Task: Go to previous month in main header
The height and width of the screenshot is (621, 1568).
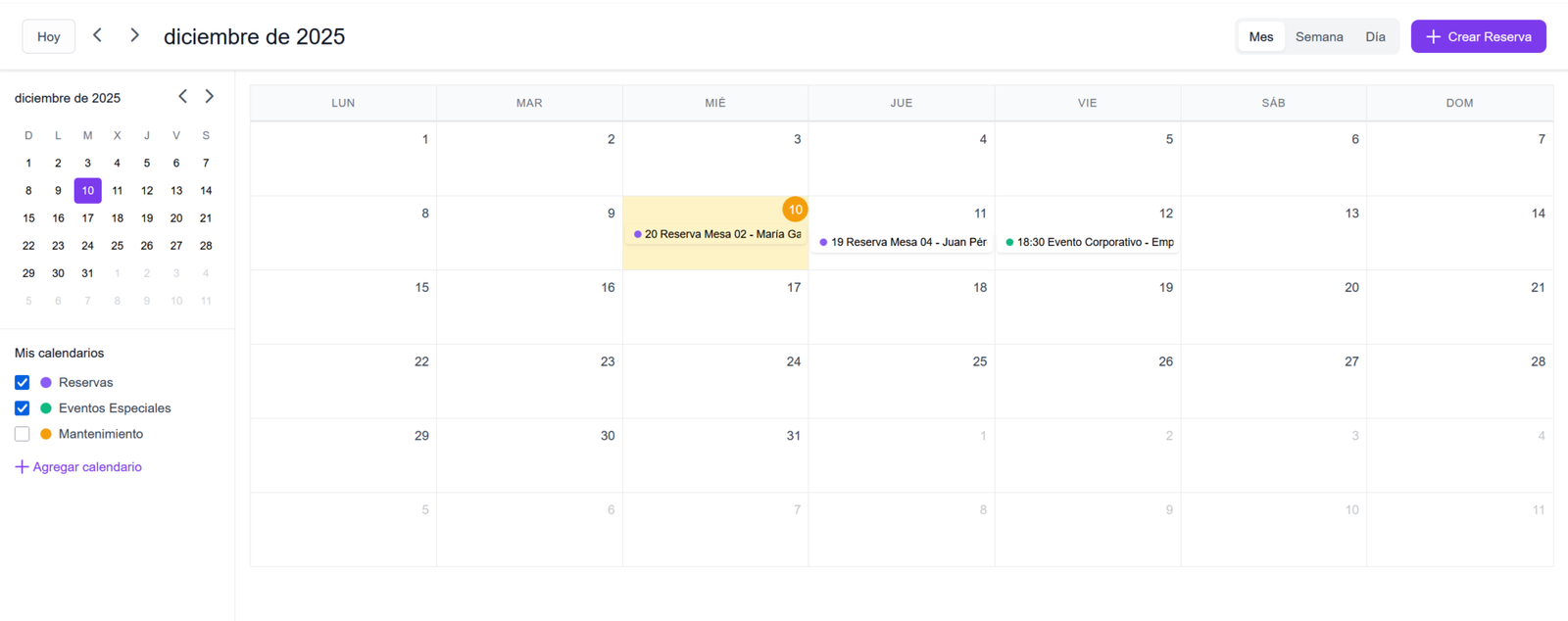Action: coord(97,35)
